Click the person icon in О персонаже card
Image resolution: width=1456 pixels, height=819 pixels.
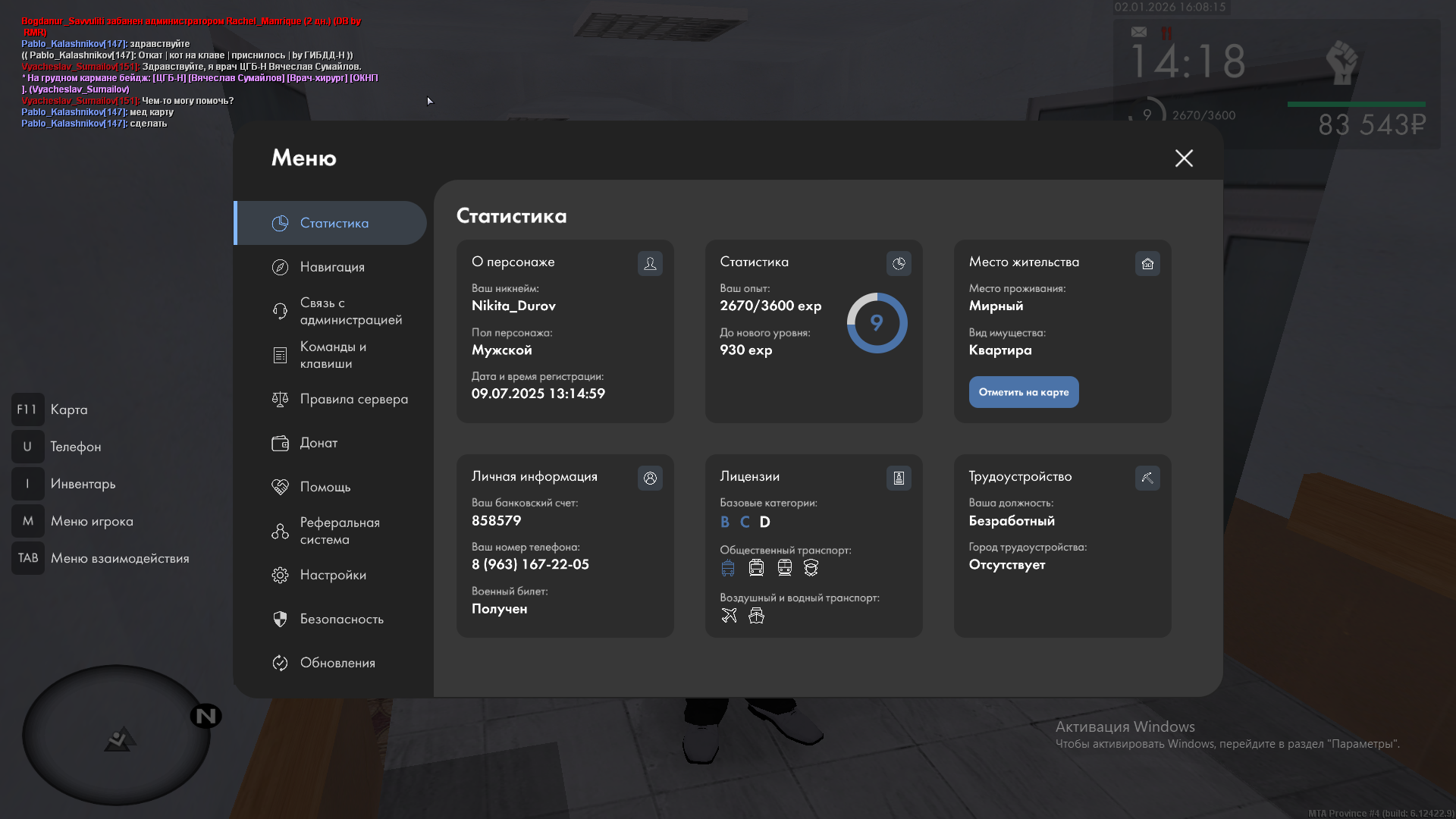[x=650, y=263]
